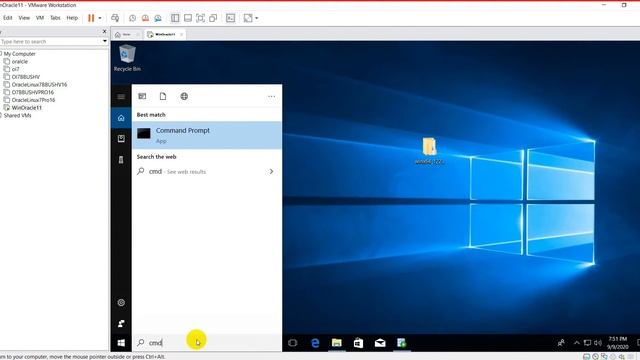
Task: Click the feedback icon in search sidebar
Action: click(121, 323)
